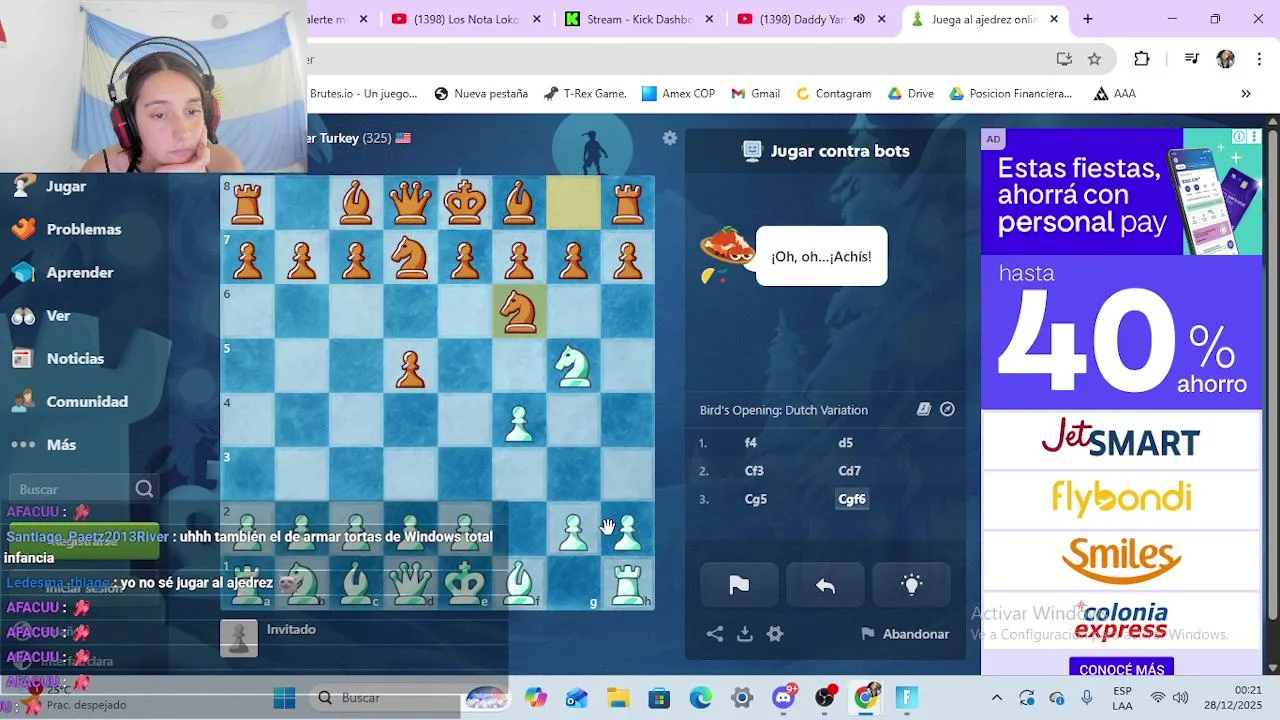Open Jugar in the sidebar

click(x=65, y=186)
